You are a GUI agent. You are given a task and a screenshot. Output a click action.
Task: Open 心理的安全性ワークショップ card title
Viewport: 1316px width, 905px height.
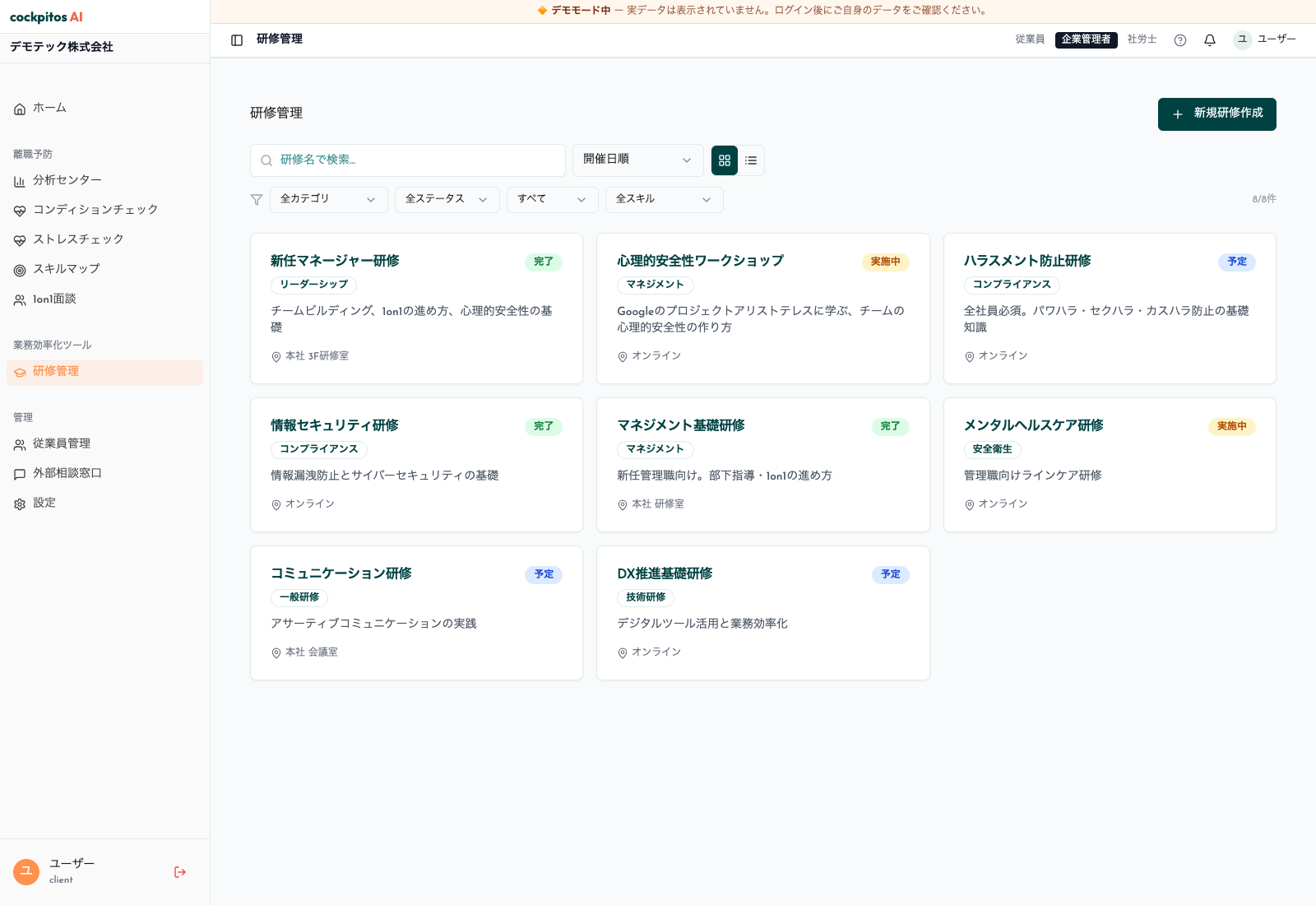click(700, 261)
